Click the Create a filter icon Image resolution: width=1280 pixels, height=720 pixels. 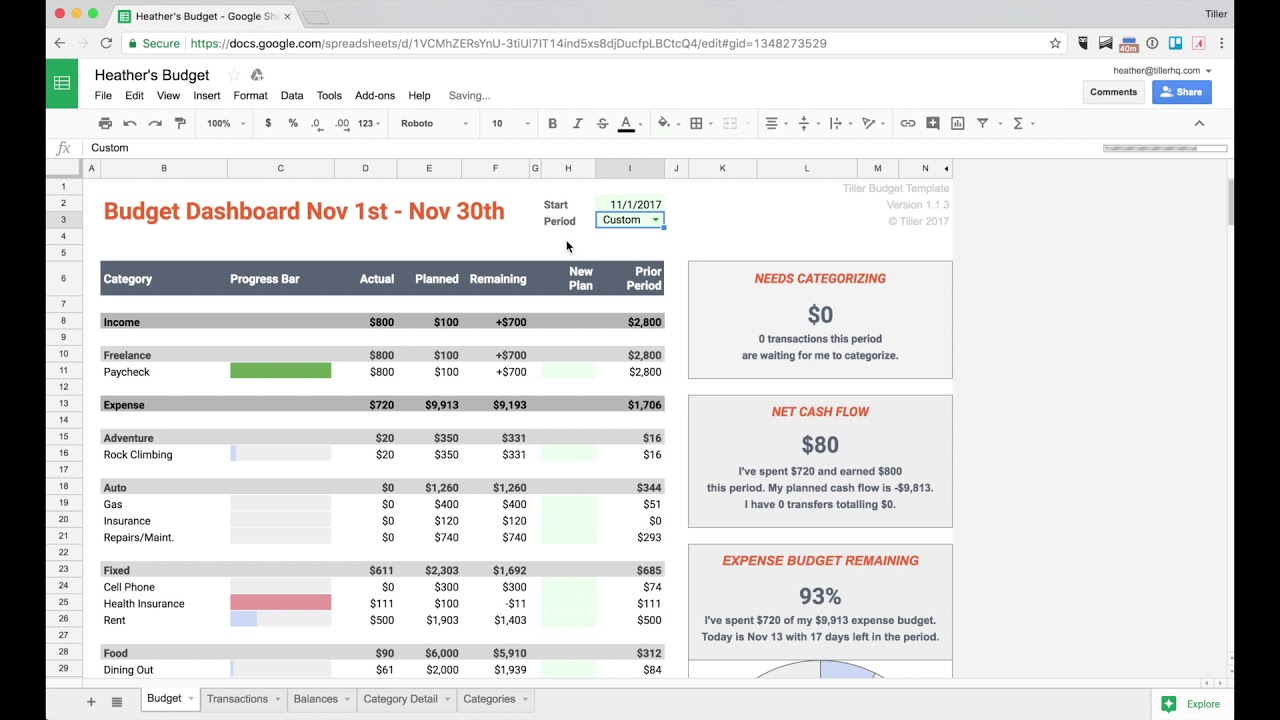982,123
